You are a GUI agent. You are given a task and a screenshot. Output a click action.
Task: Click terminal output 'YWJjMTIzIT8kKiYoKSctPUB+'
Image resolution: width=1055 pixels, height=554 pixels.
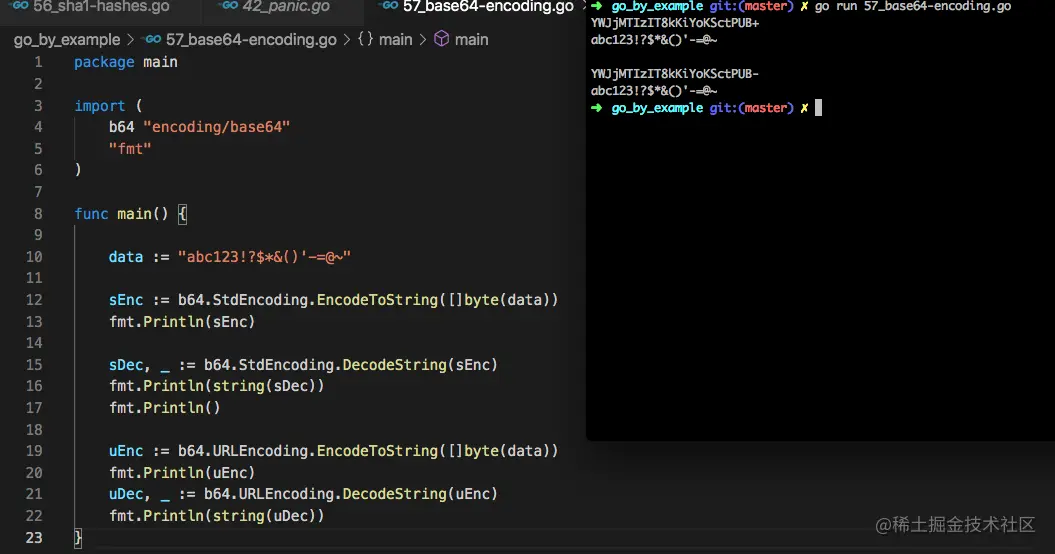pos(675,24)
